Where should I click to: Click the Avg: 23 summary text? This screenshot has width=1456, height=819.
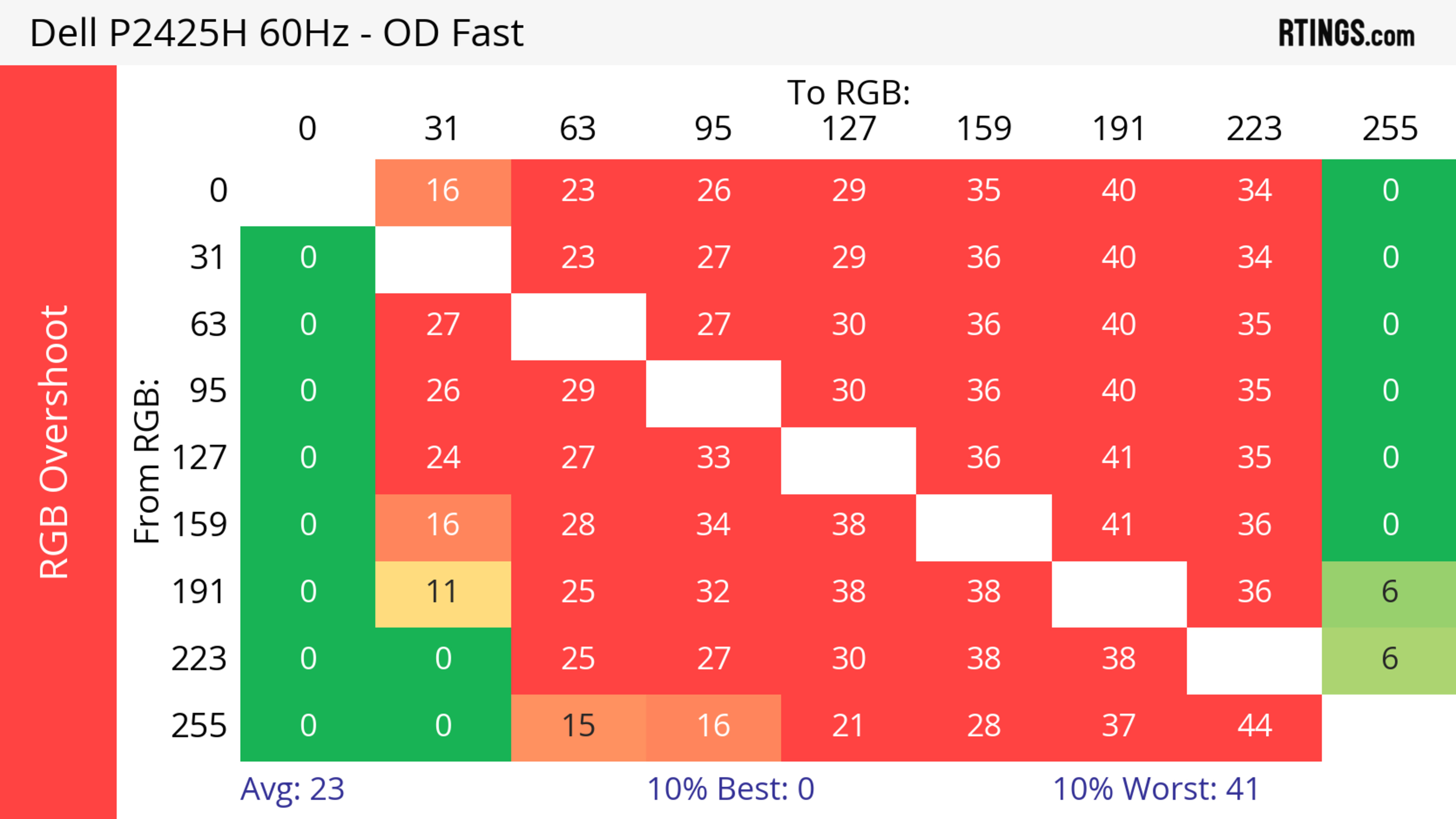pos(292,790)
